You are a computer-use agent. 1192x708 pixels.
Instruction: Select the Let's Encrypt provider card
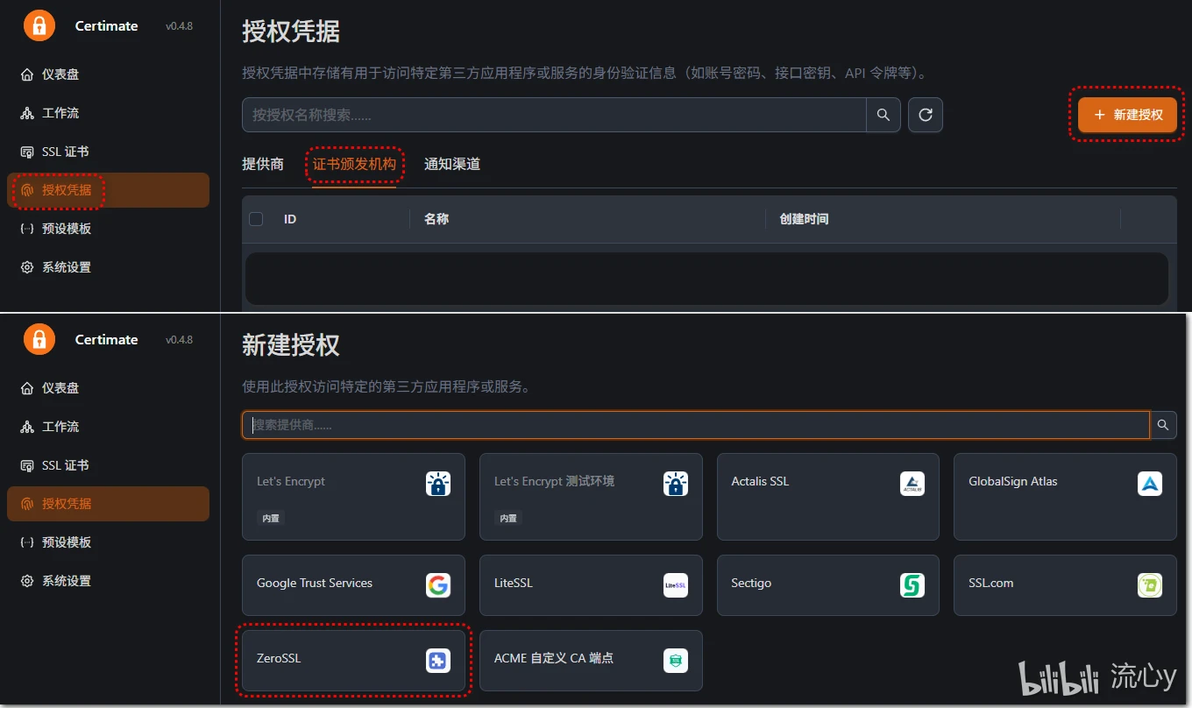pos(353,497)
